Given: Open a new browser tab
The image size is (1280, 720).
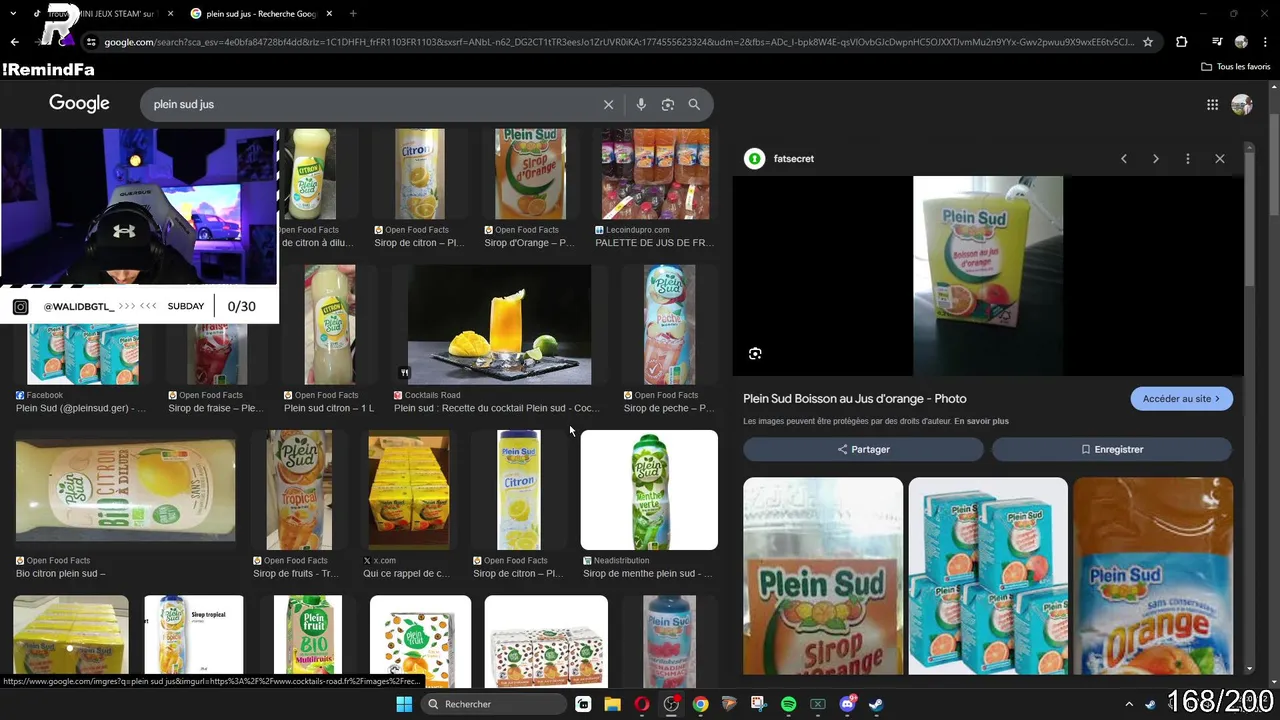Looking at the screenshot, I should pos(353,14).
